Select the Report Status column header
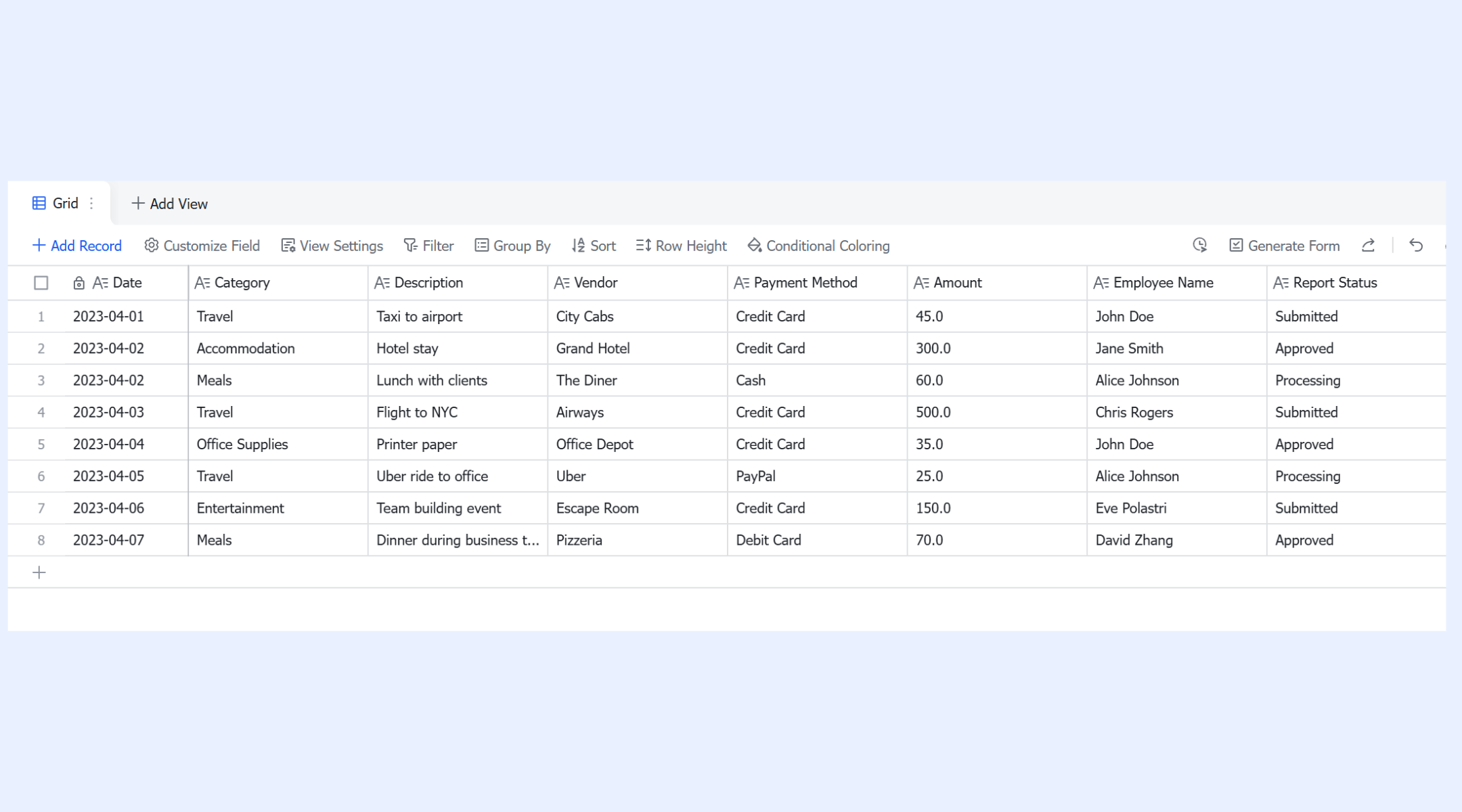 tap(1356, 283)
